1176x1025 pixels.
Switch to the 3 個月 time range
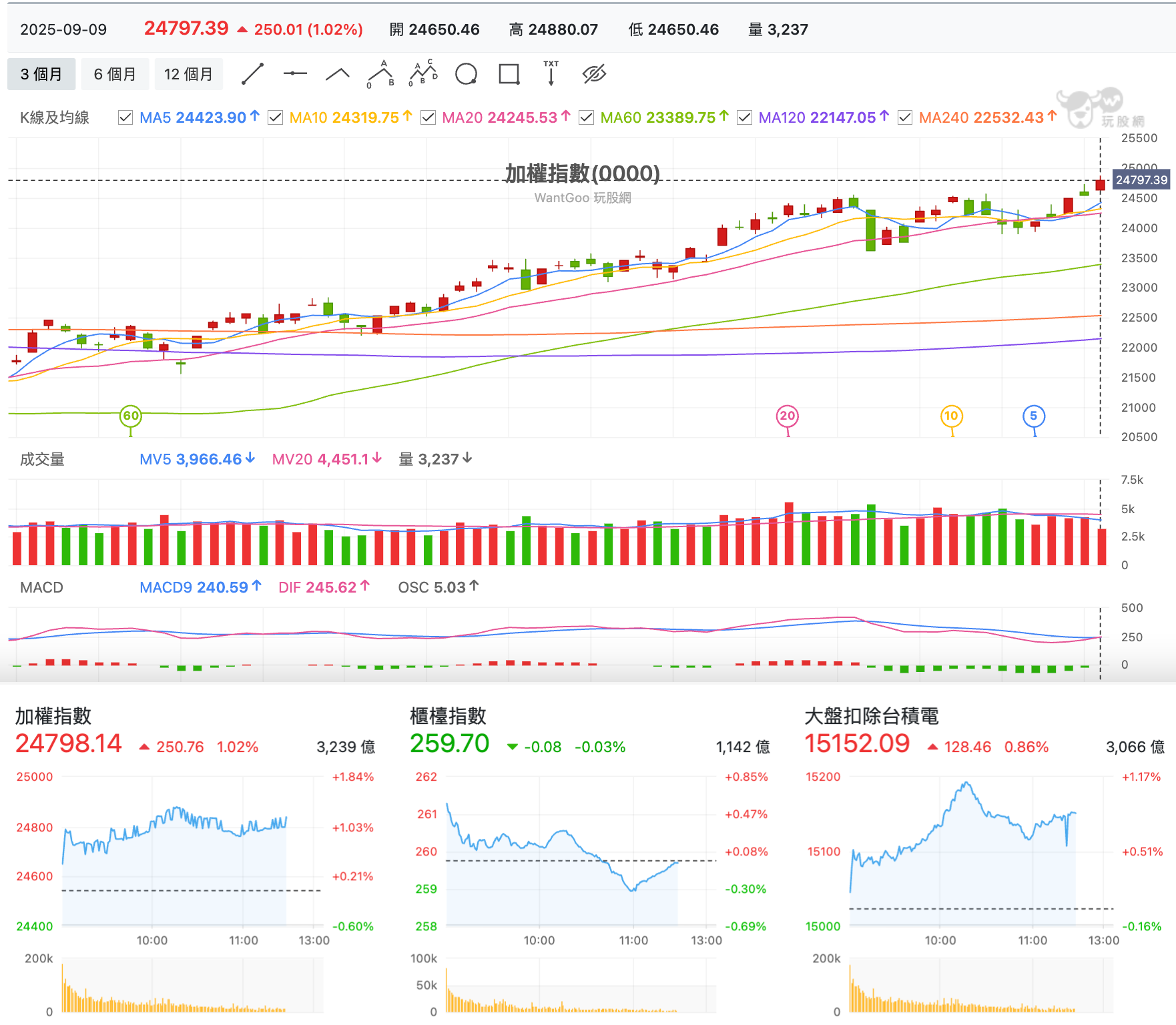(41, 74)
